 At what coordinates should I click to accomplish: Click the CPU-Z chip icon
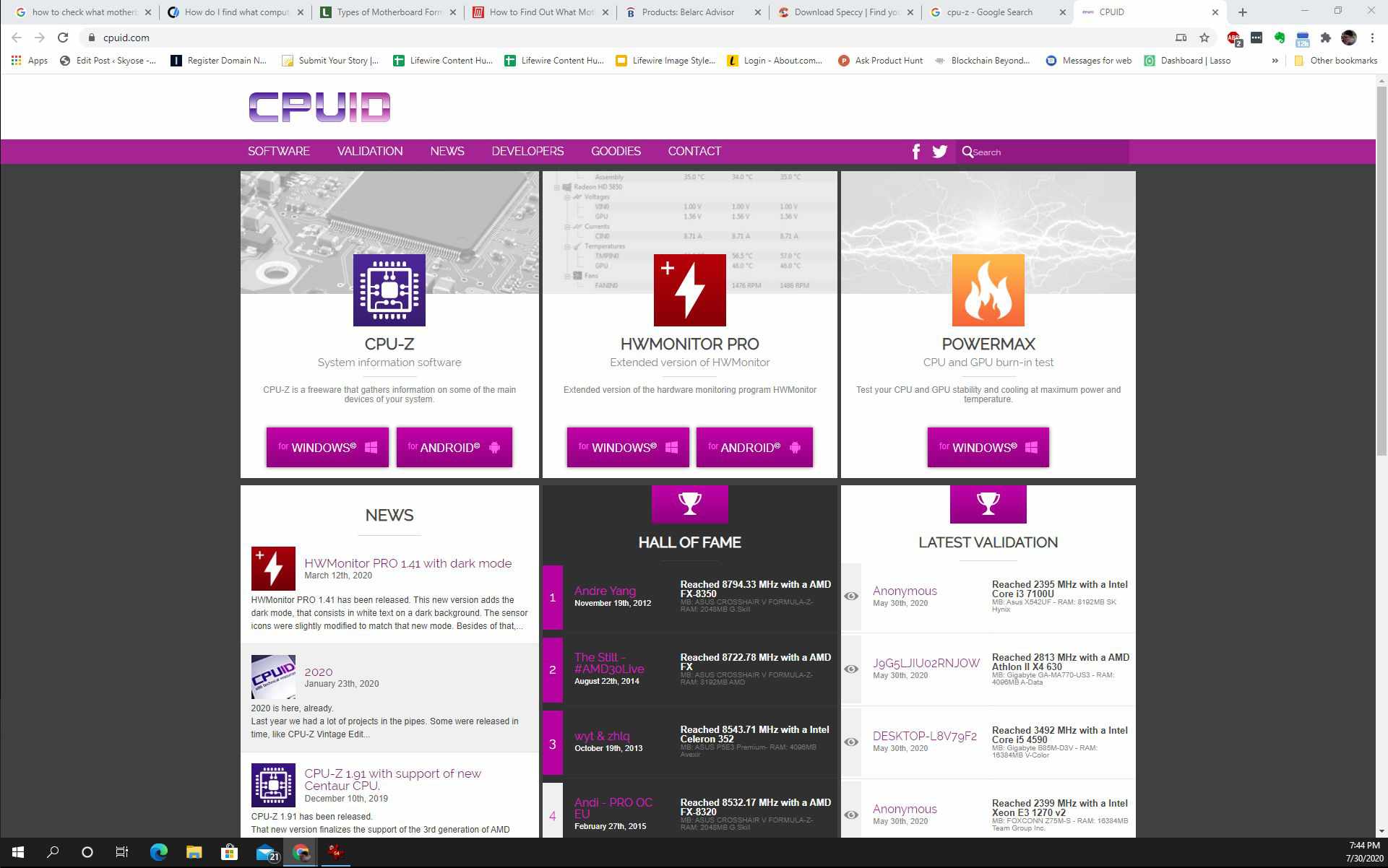pos(389,290)
